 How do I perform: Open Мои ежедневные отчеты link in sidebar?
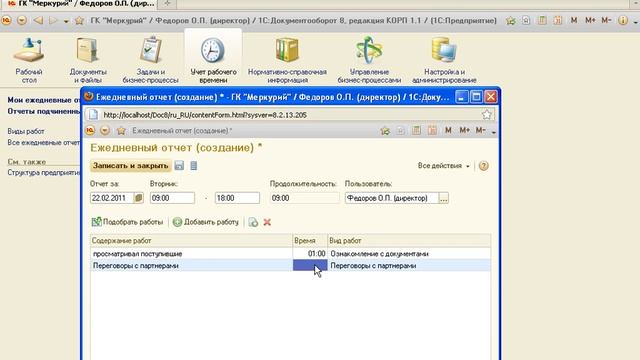44,100
